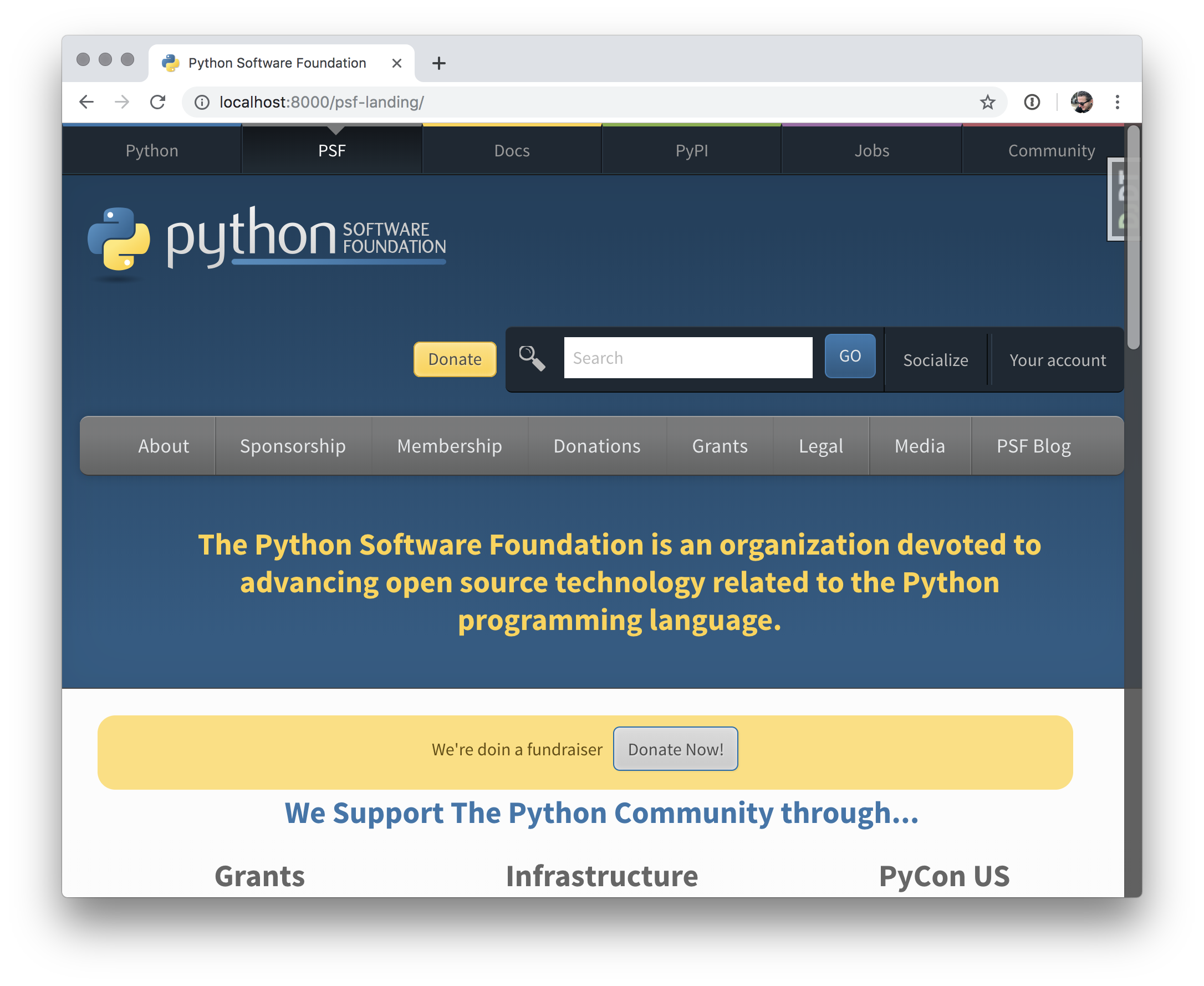Click the blue GO search button
This screenshot has height=986, width=1204.
(849, 356)
